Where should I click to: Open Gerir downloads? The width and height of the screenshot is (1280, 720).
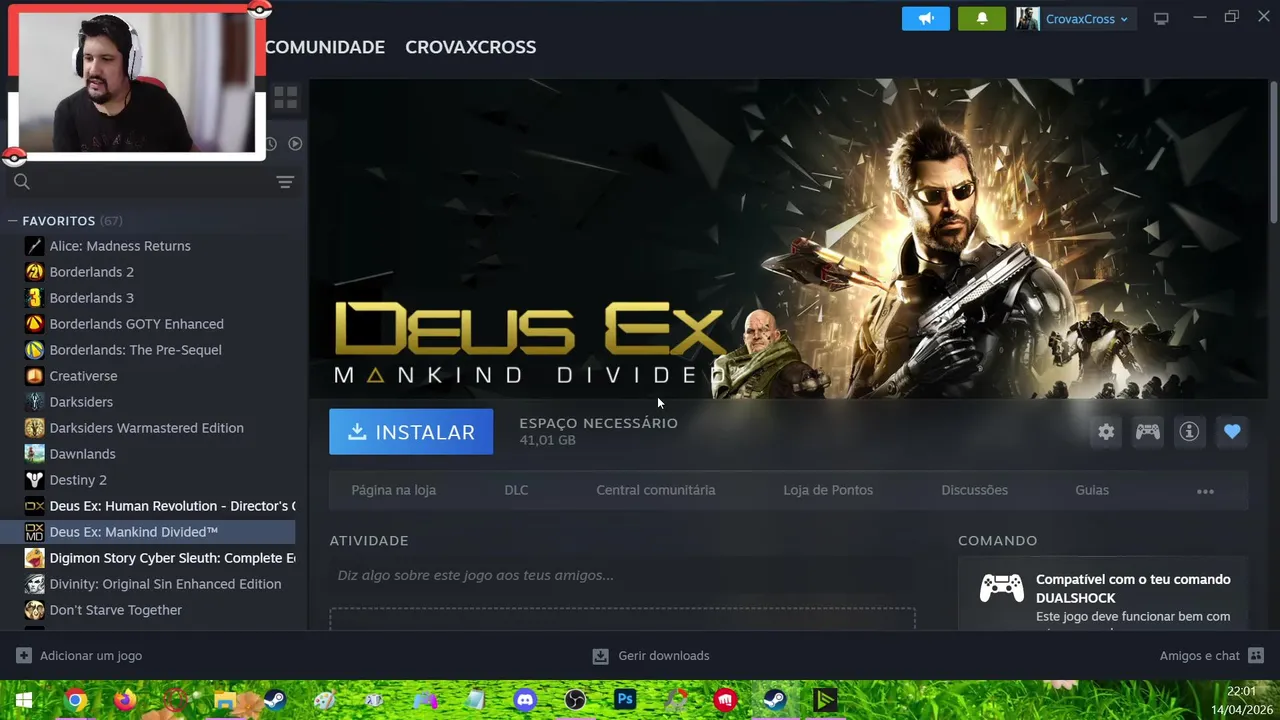click(x=664, y=656)
